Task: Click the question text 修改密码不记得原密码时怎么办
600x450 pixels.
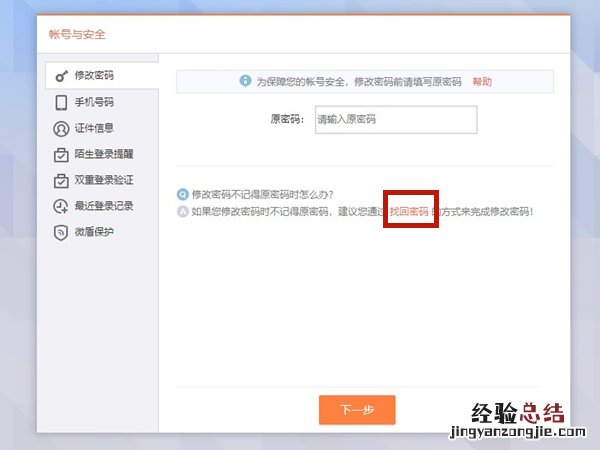Action: [262, 194]
